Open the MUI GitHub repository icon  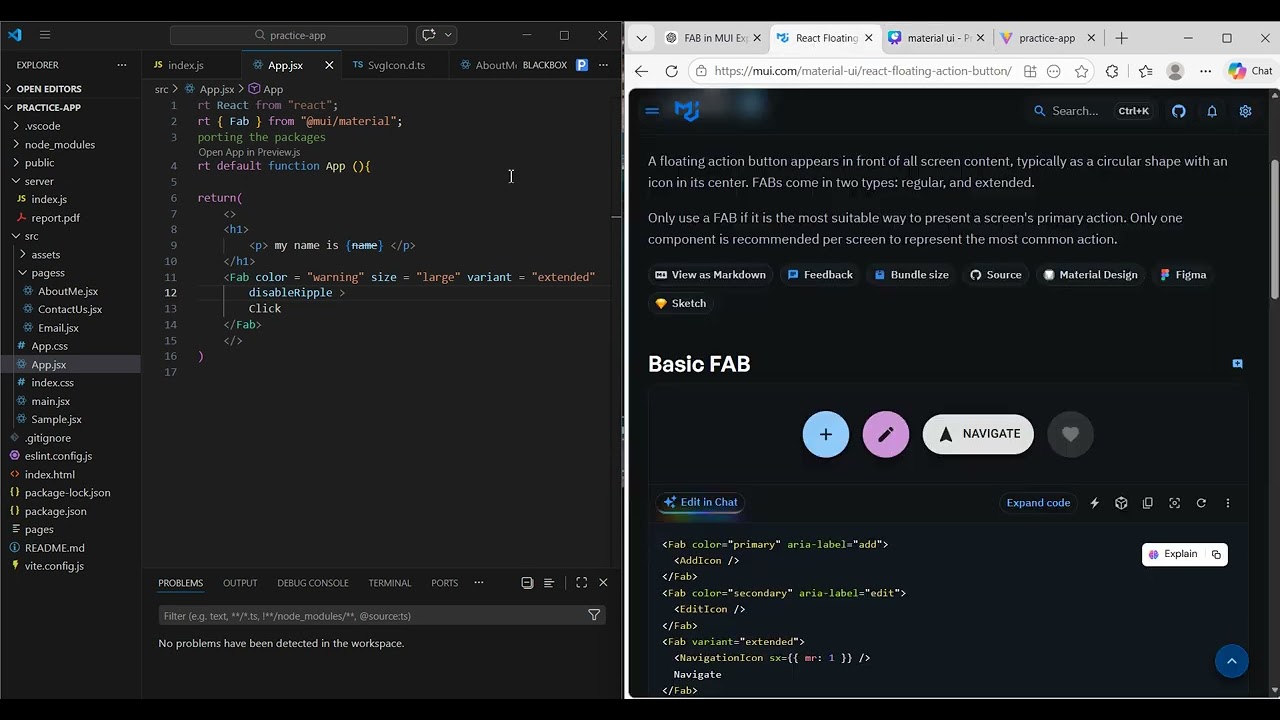(1179, 111)
